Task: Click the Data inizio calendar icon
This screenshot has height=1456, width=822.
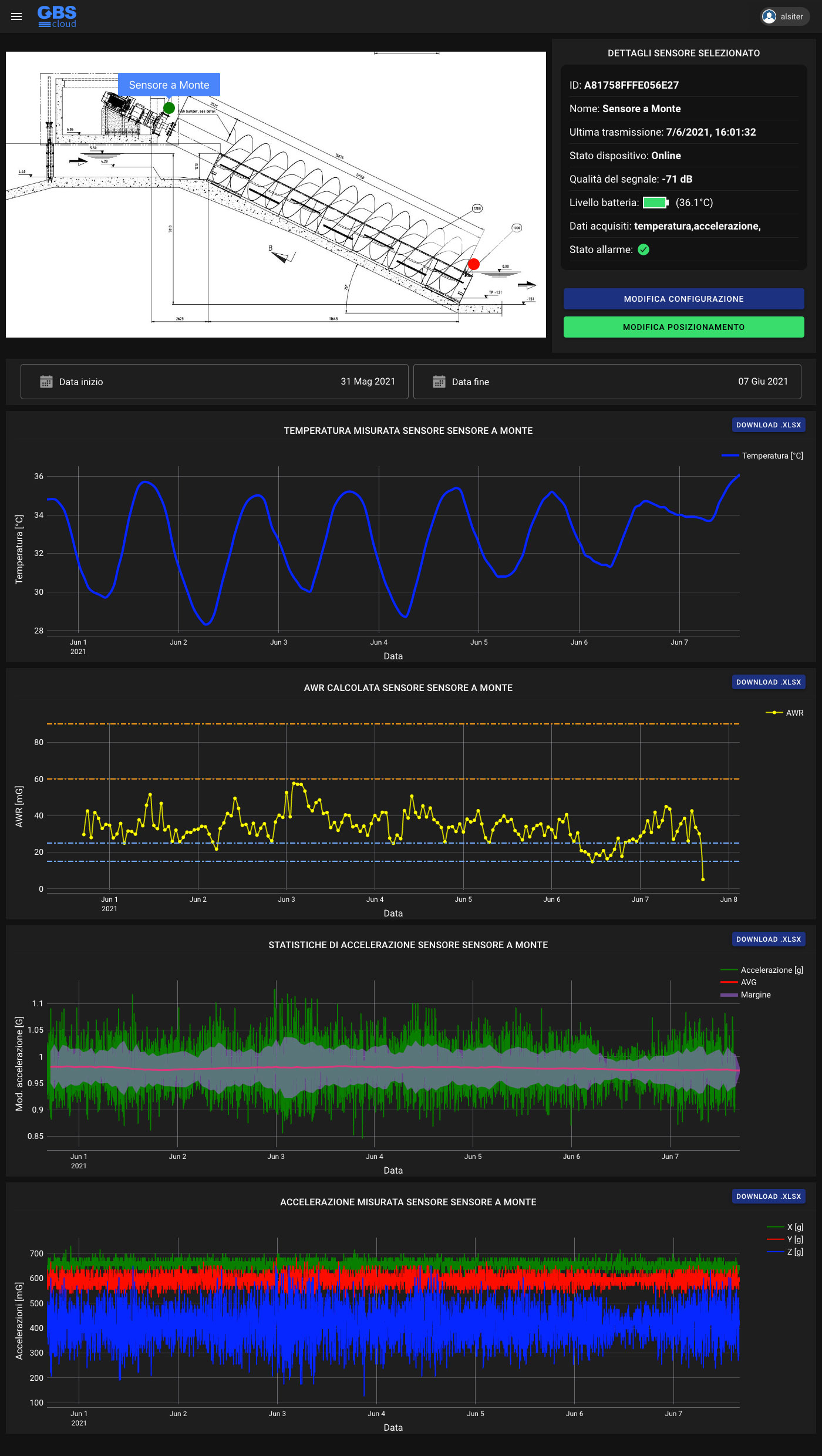Action: pos(46,382)
